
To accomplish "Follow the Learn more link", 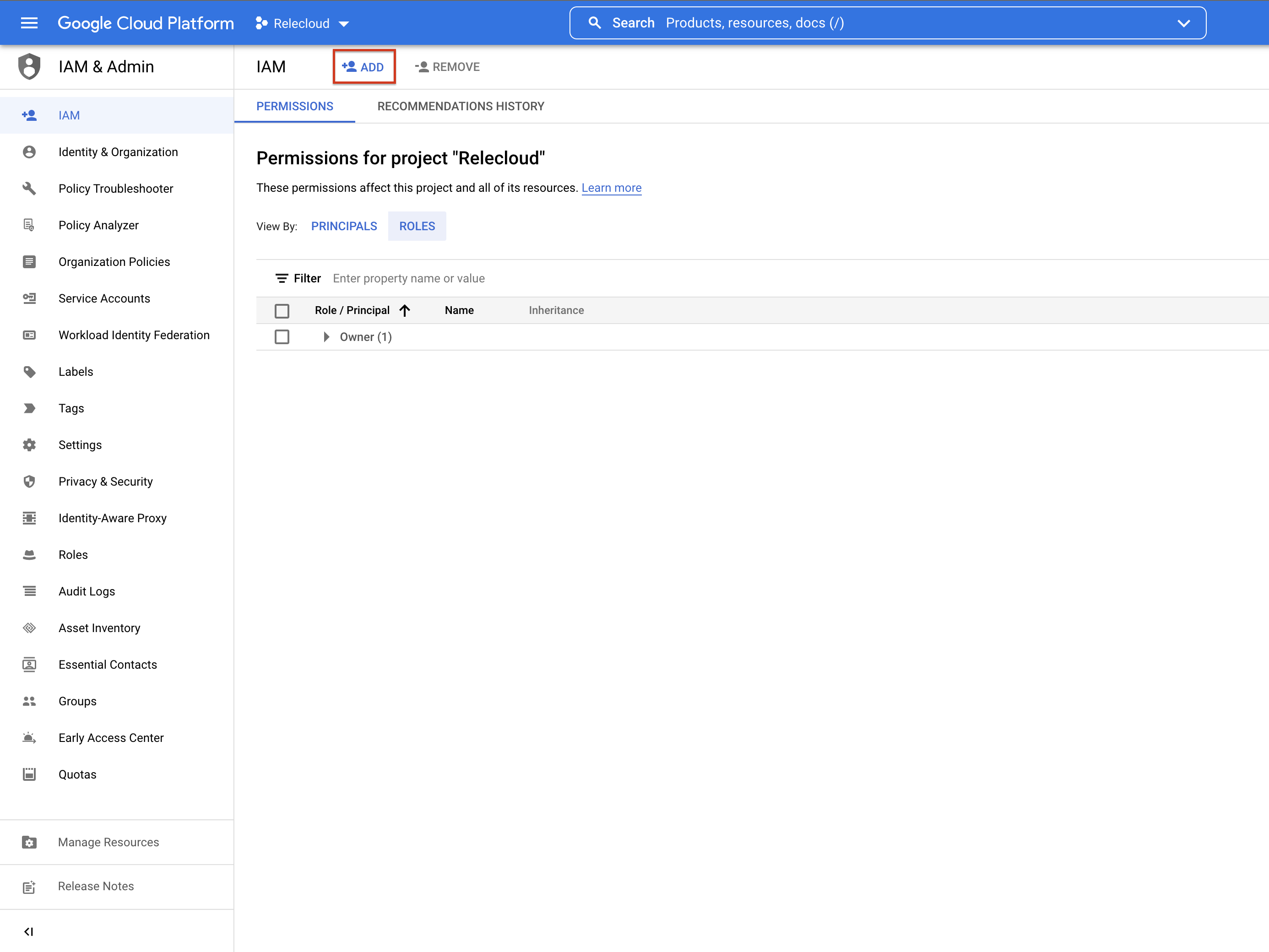I will [612, 188].
